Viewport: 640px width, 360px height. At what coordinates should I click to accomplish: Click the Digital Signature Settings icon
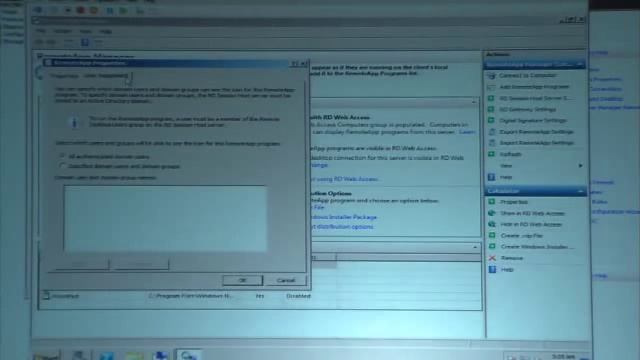tap(492, 120)
